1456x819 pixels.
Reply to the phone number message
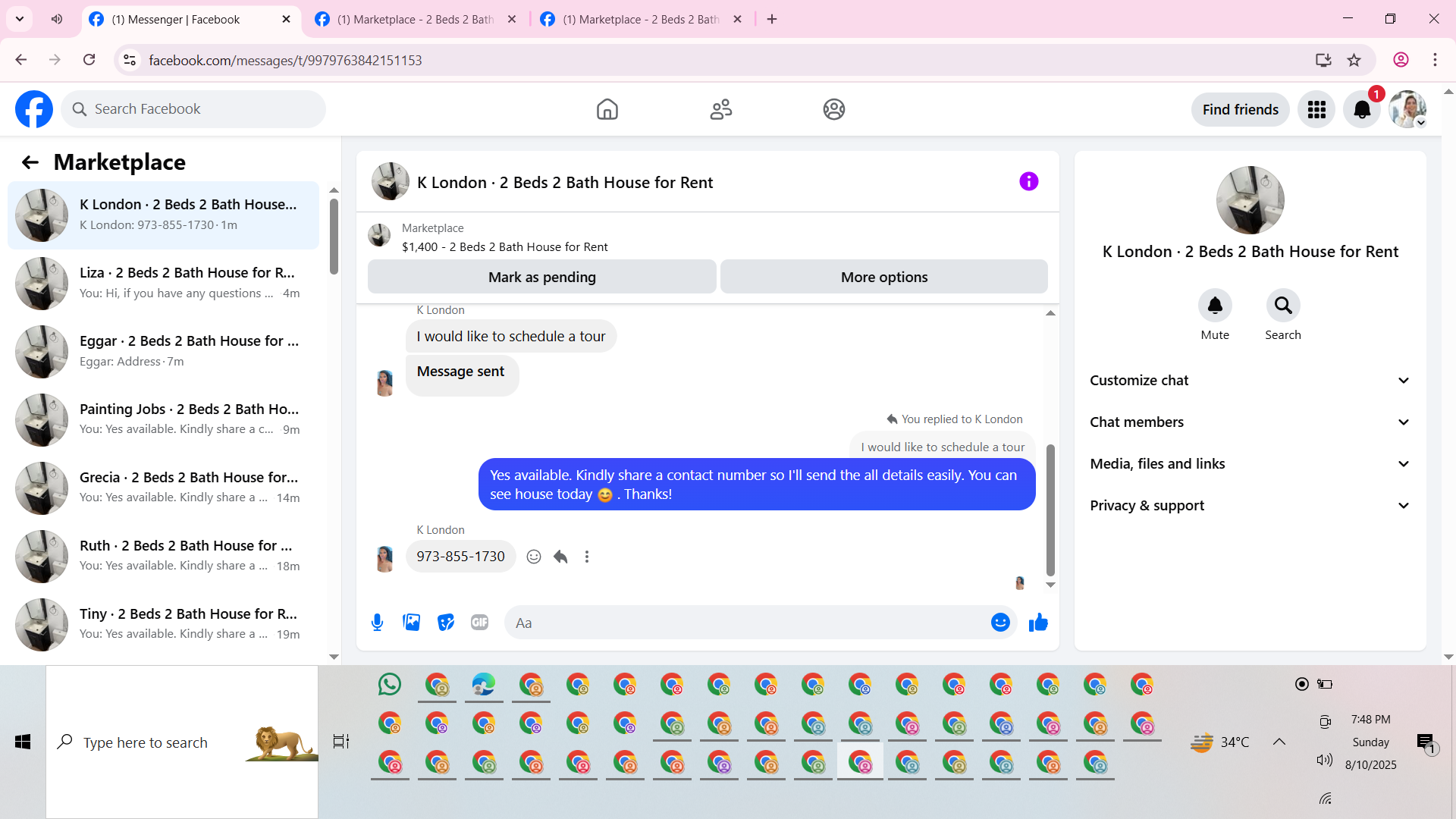tap(560, 557)
